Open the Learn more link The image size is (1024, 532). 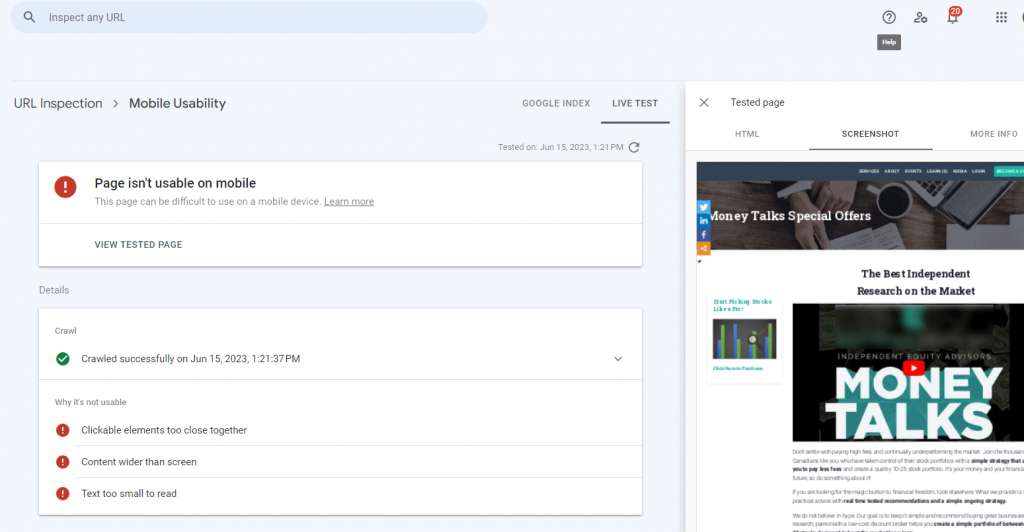[x=349, y=202]
